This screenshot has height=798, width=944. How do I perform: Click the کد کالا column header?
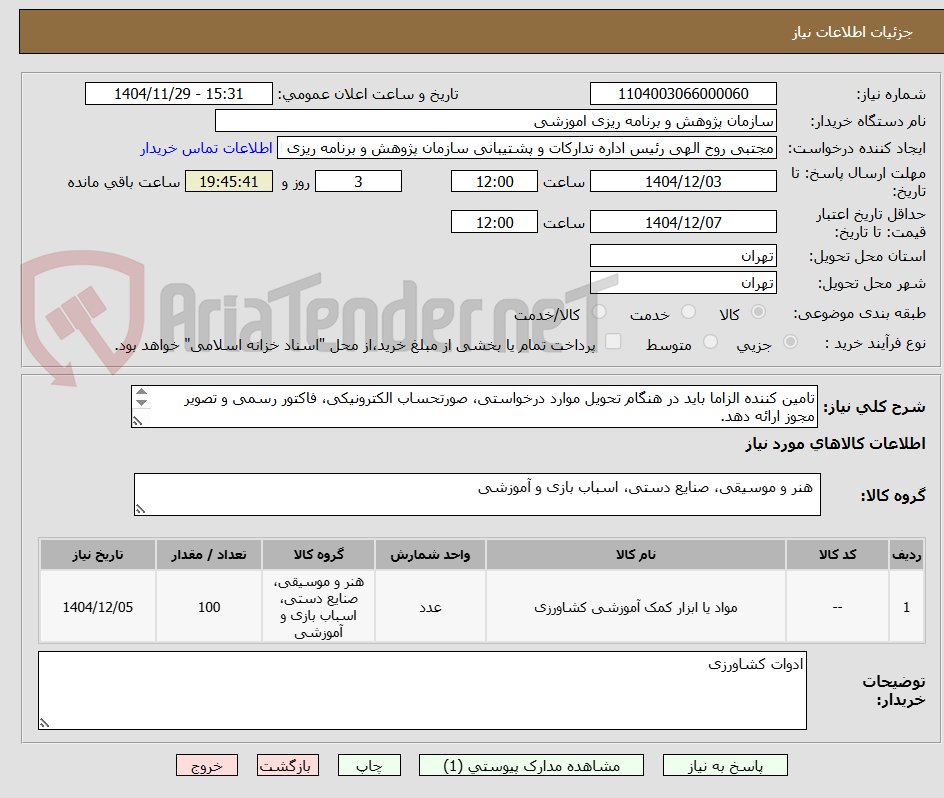coord(837,555)
